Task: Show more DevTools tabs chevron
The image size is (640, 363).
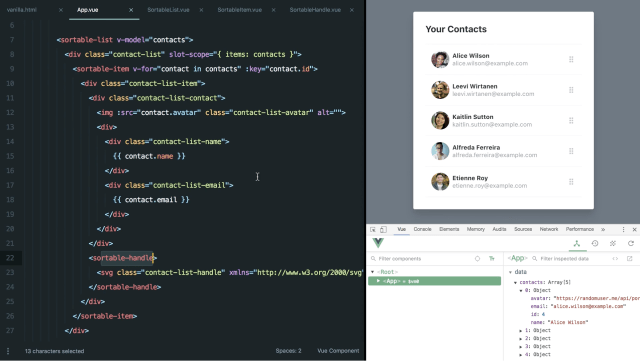Action: [x=603, y=229]
